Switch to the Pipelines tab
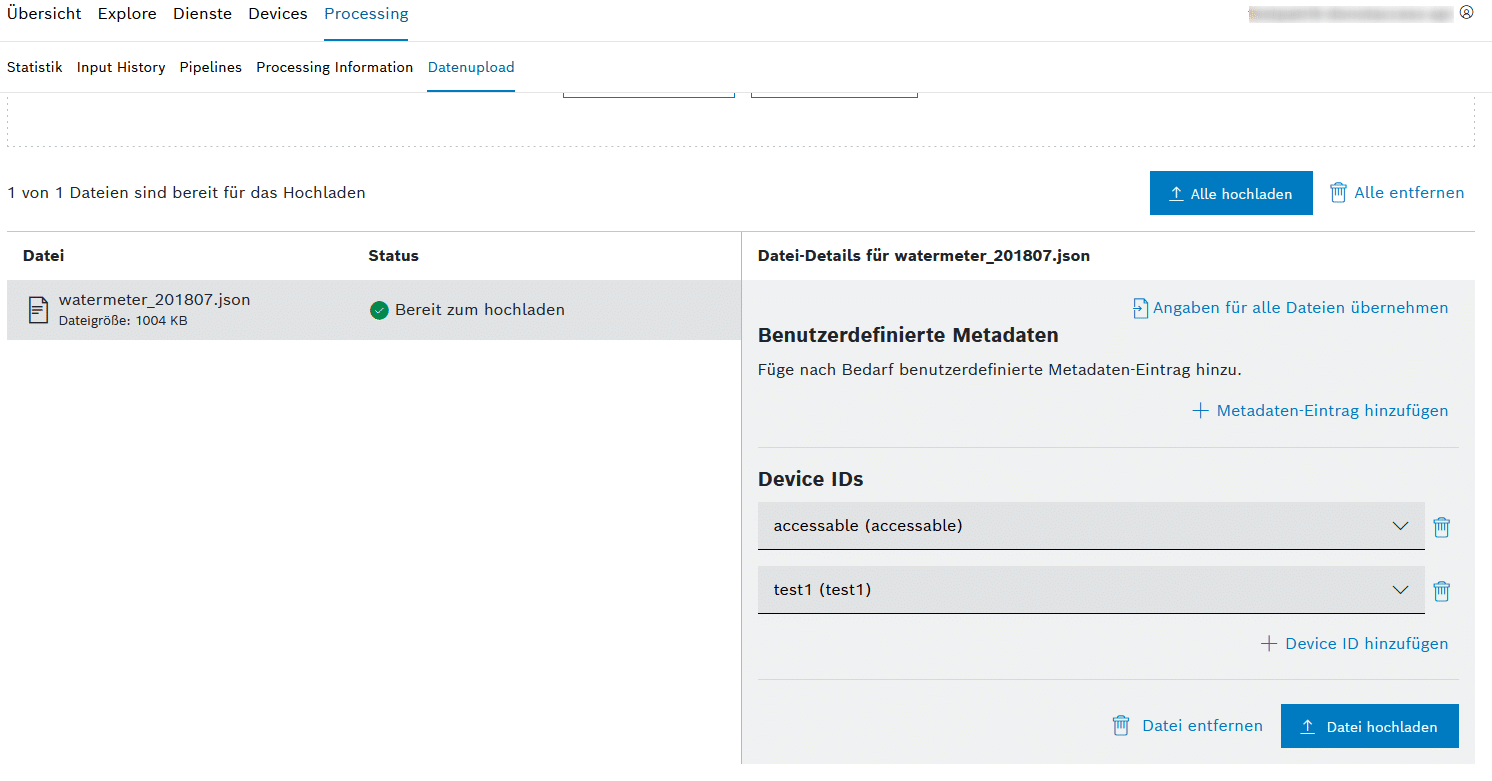Image resolution: width=1492 pixels, height=781 pixels. click(x=211, y=67)
